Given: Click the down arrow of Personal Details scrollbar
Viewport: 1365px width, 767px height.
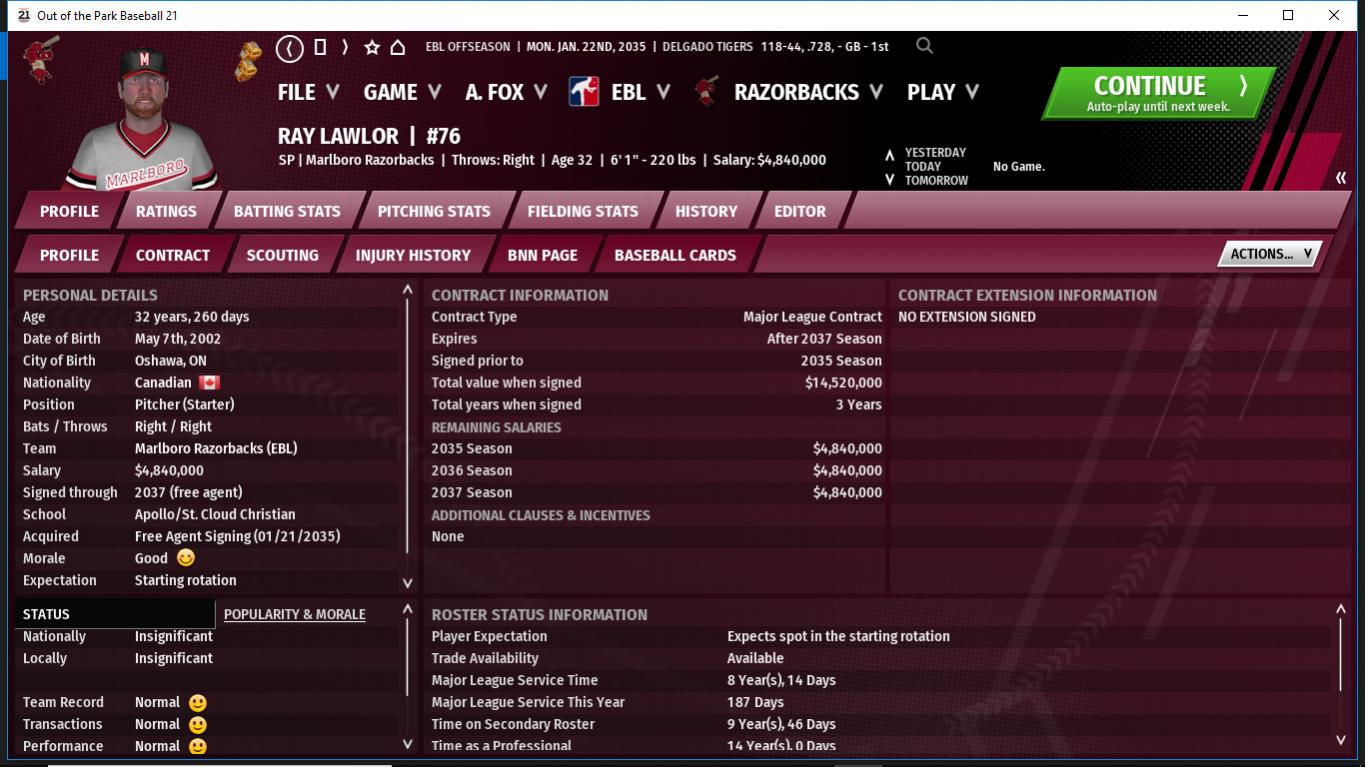Looking at the screenshot, I should 407,583.
